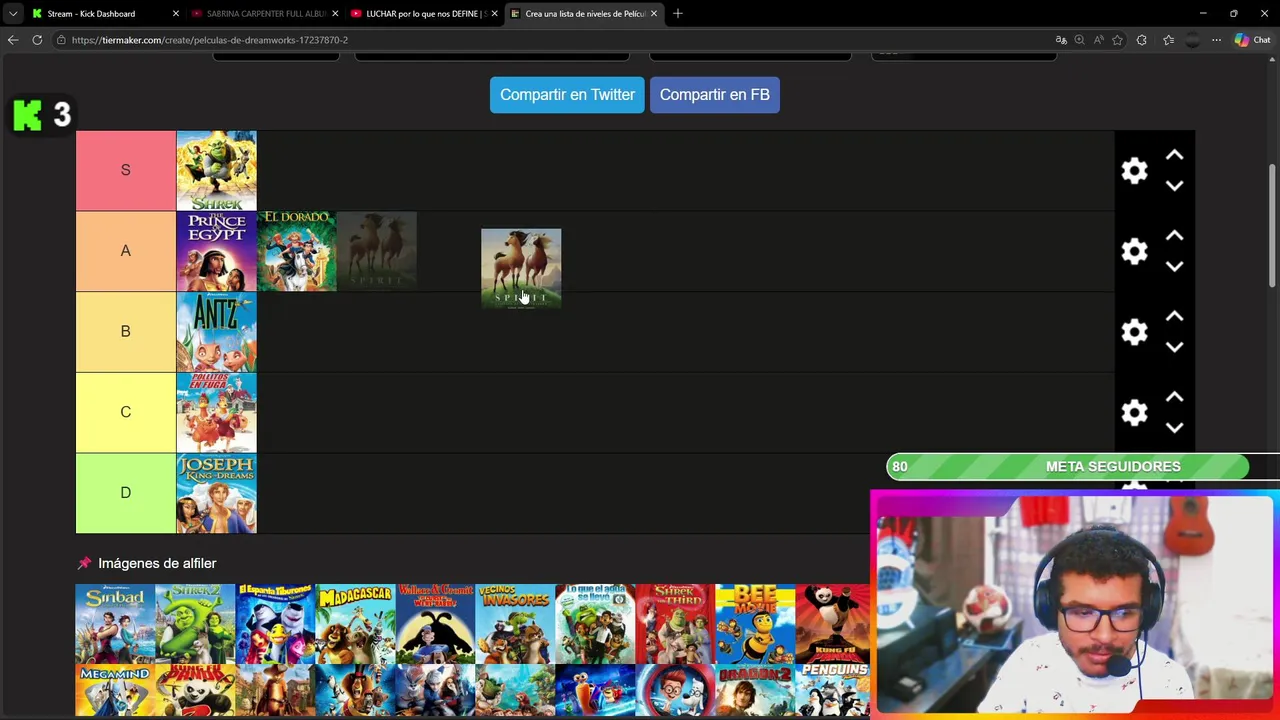Open the favorites list icon
The height and width of the screenshot is (720, 1280).
pyautogui.click(x=1168, y=40)
